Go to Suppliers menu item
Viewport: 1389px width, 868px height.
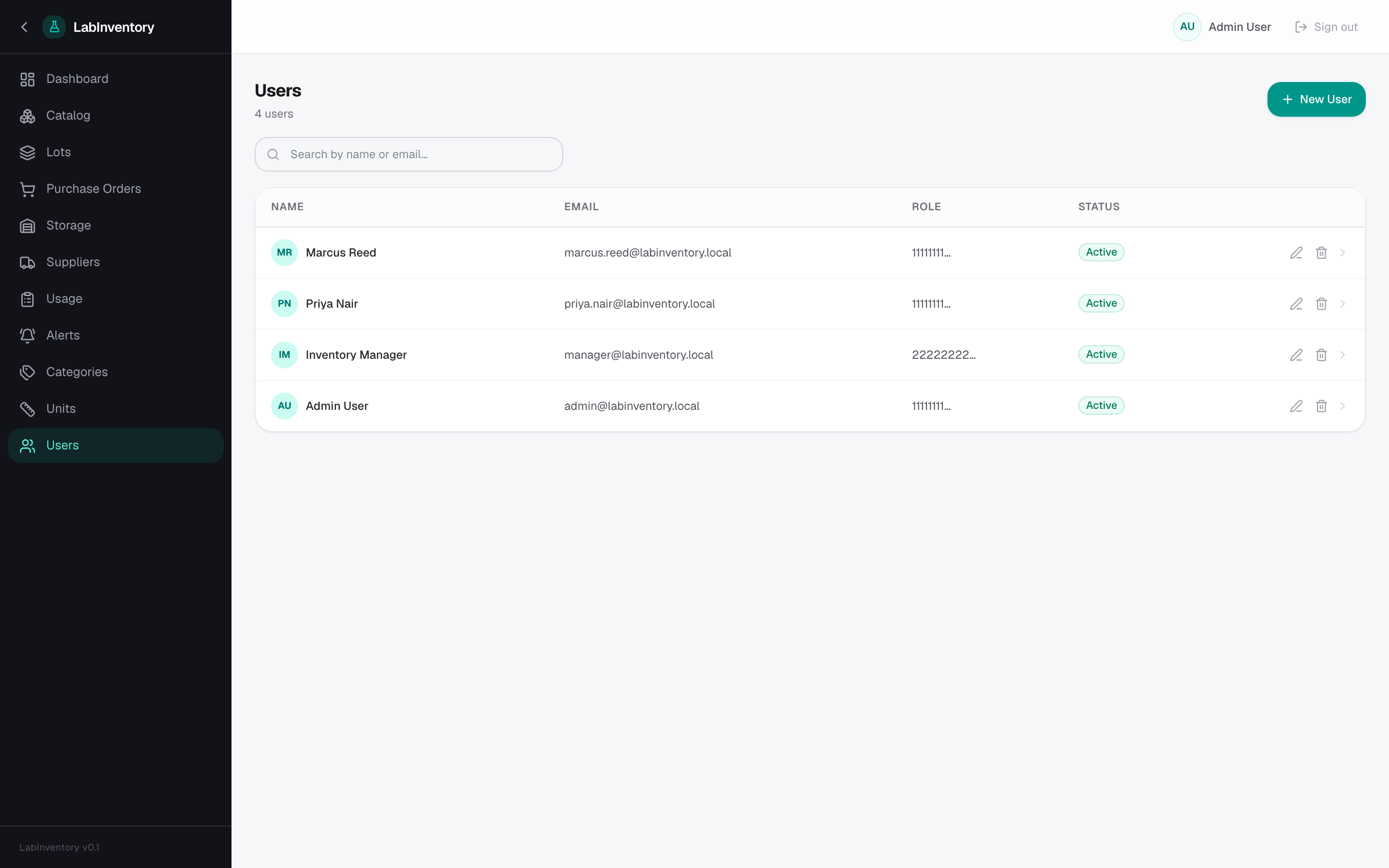115,262
